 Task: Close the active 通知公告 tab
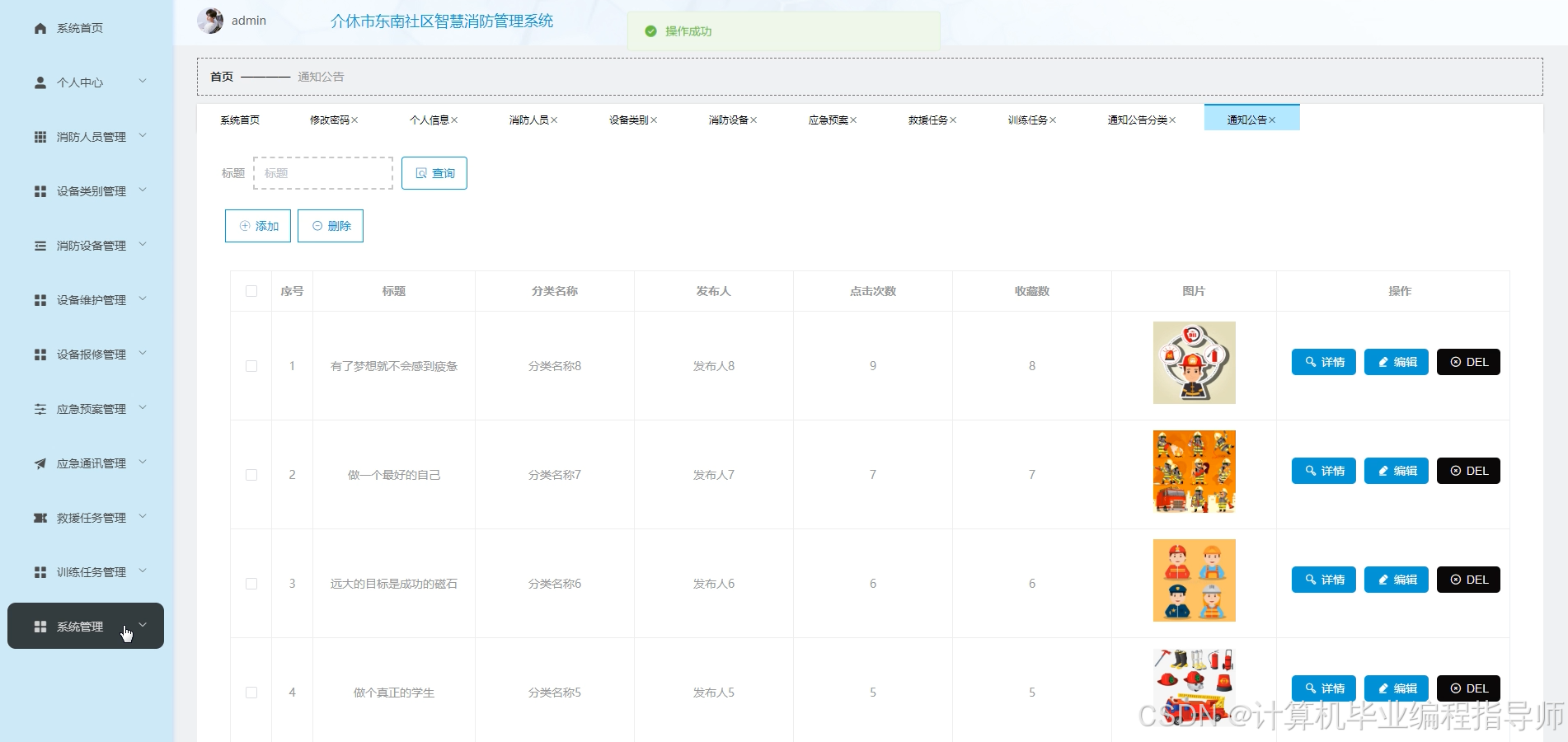1272,120
